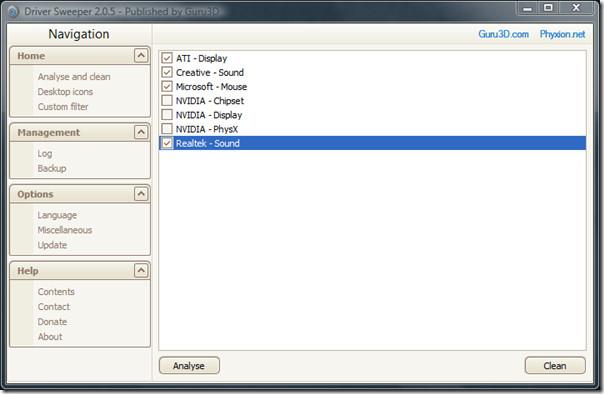The height and width of the screenshot is (394, 604).
Task: Open the Log page
Action: click(x=45, y=154)
